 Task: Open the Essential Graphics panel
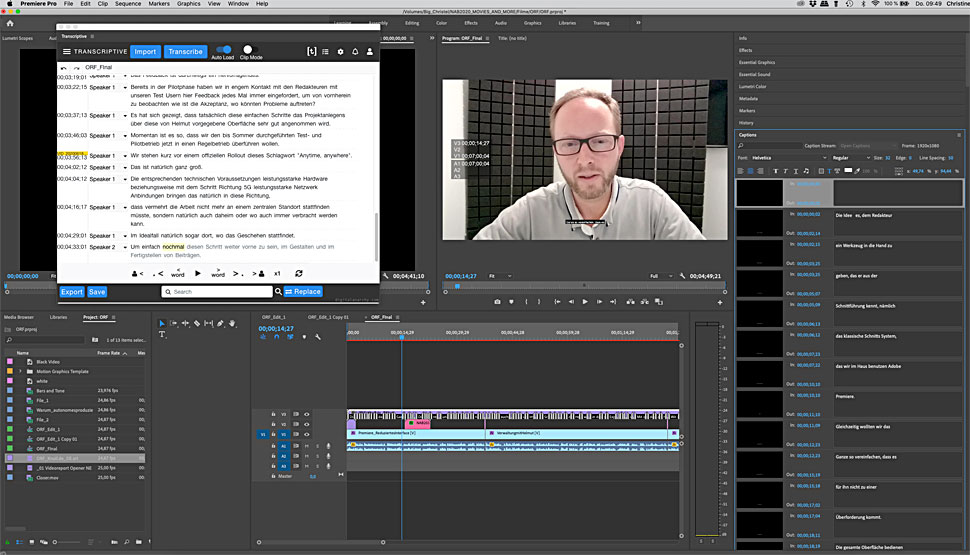pos(757,62)
